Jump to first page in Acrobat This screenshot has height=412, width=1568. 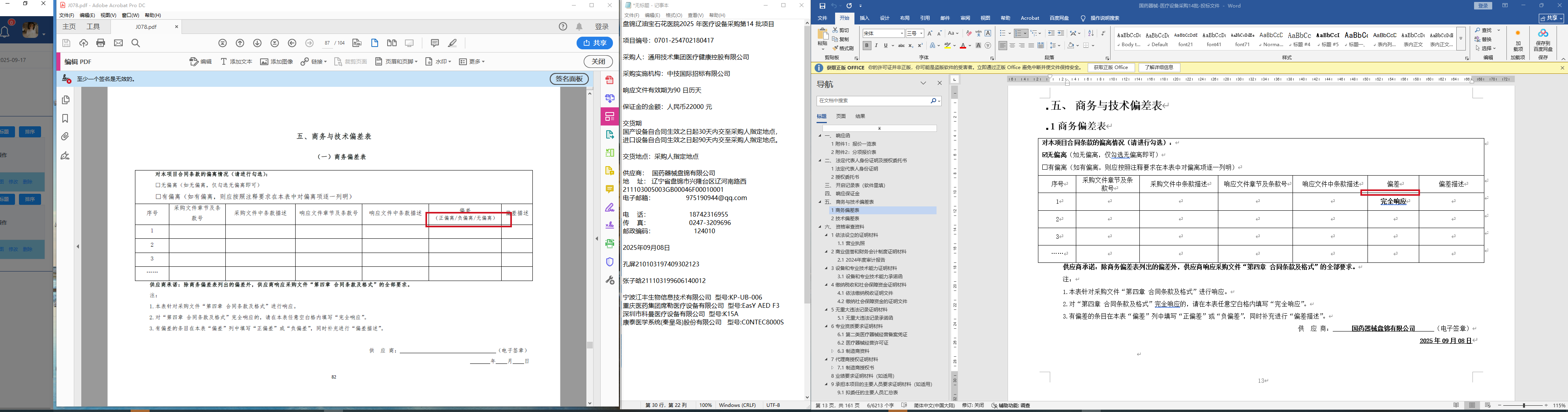(223, 43)
